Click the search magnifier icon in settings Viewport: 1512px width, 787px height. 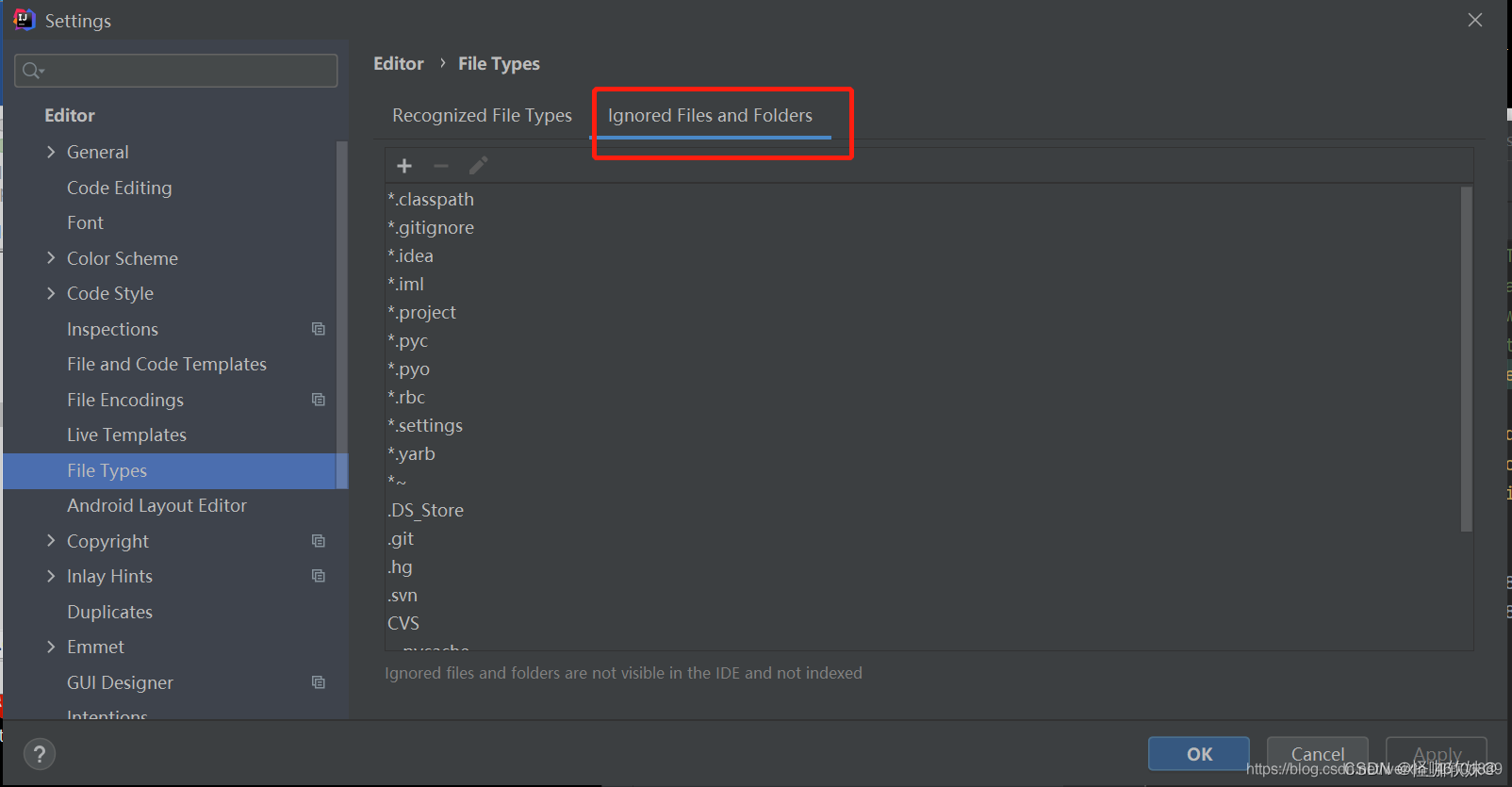click(32, 71)
